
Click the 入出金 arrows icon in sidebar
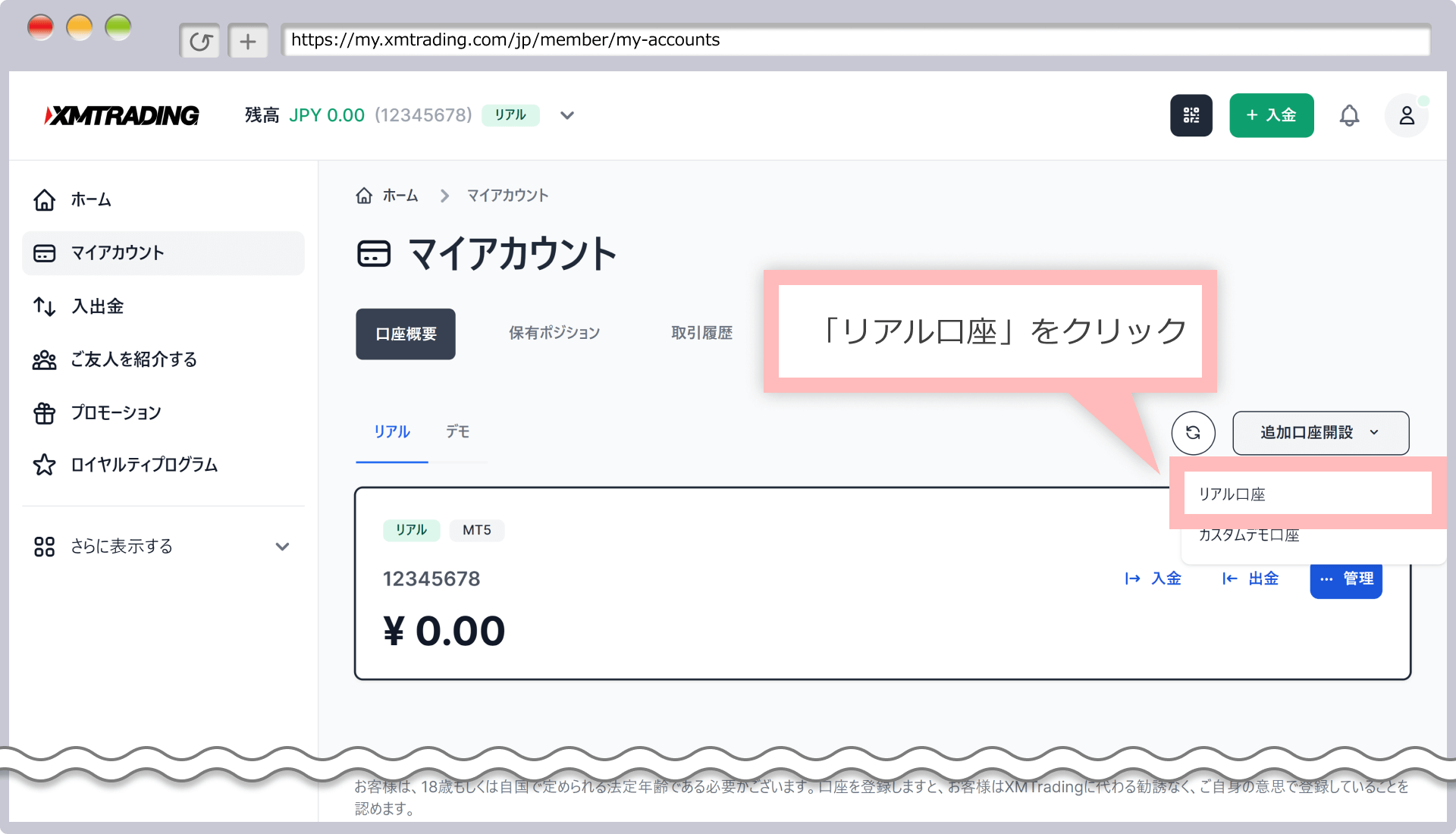(45, 306)
